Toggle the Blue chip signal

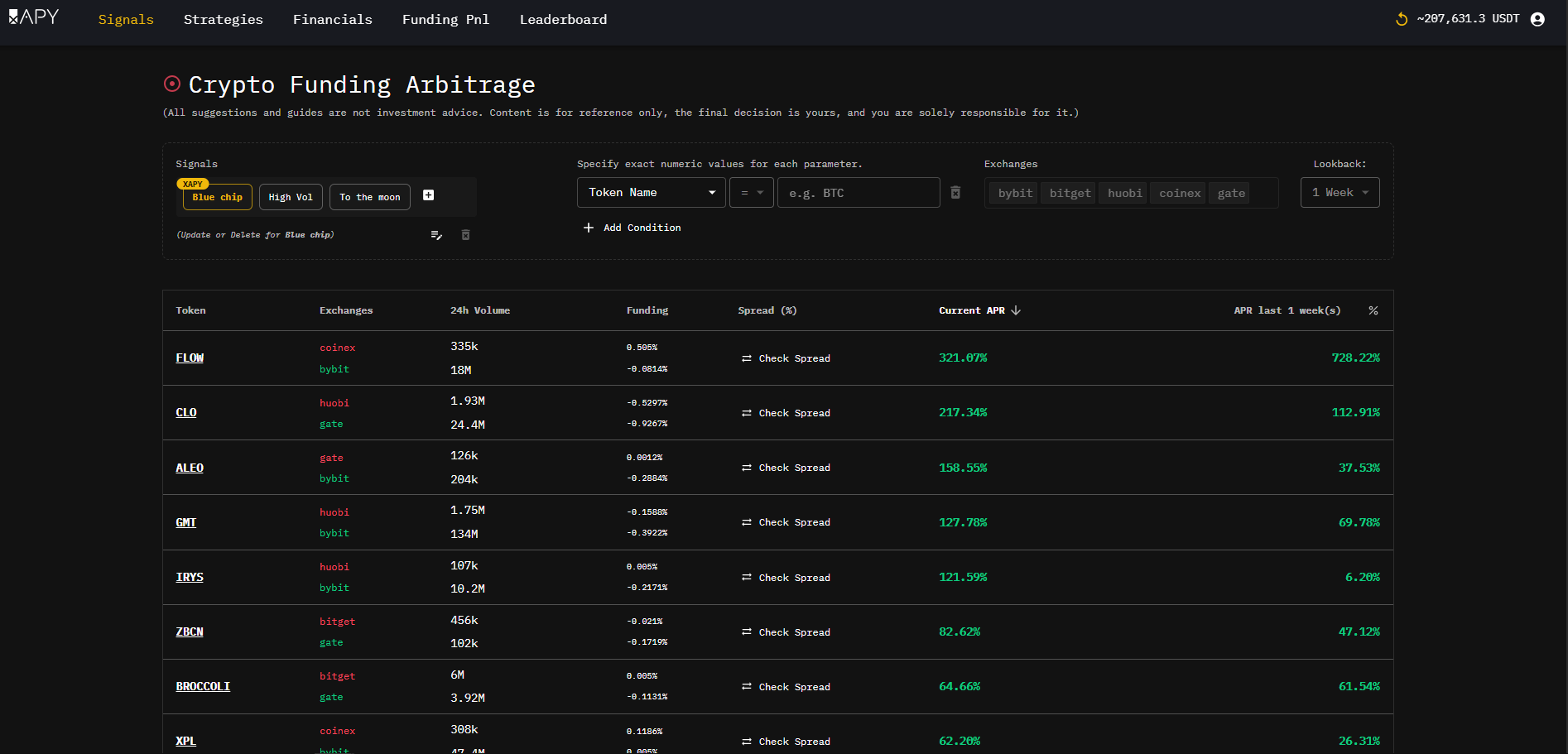[218, 197]
